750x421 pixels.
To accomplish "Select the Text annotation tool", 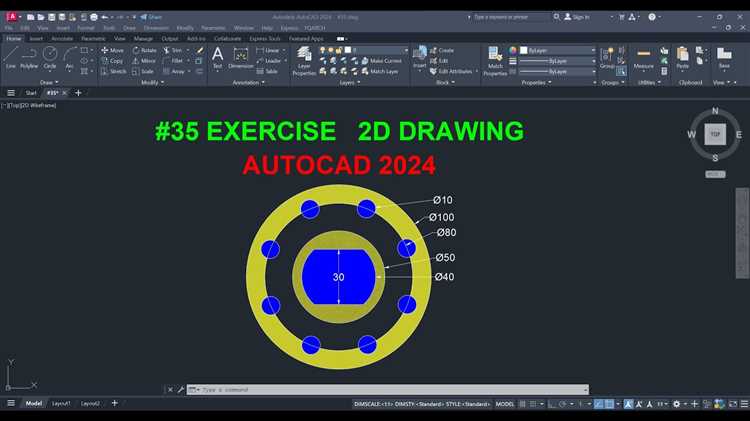I will [217, 57].
